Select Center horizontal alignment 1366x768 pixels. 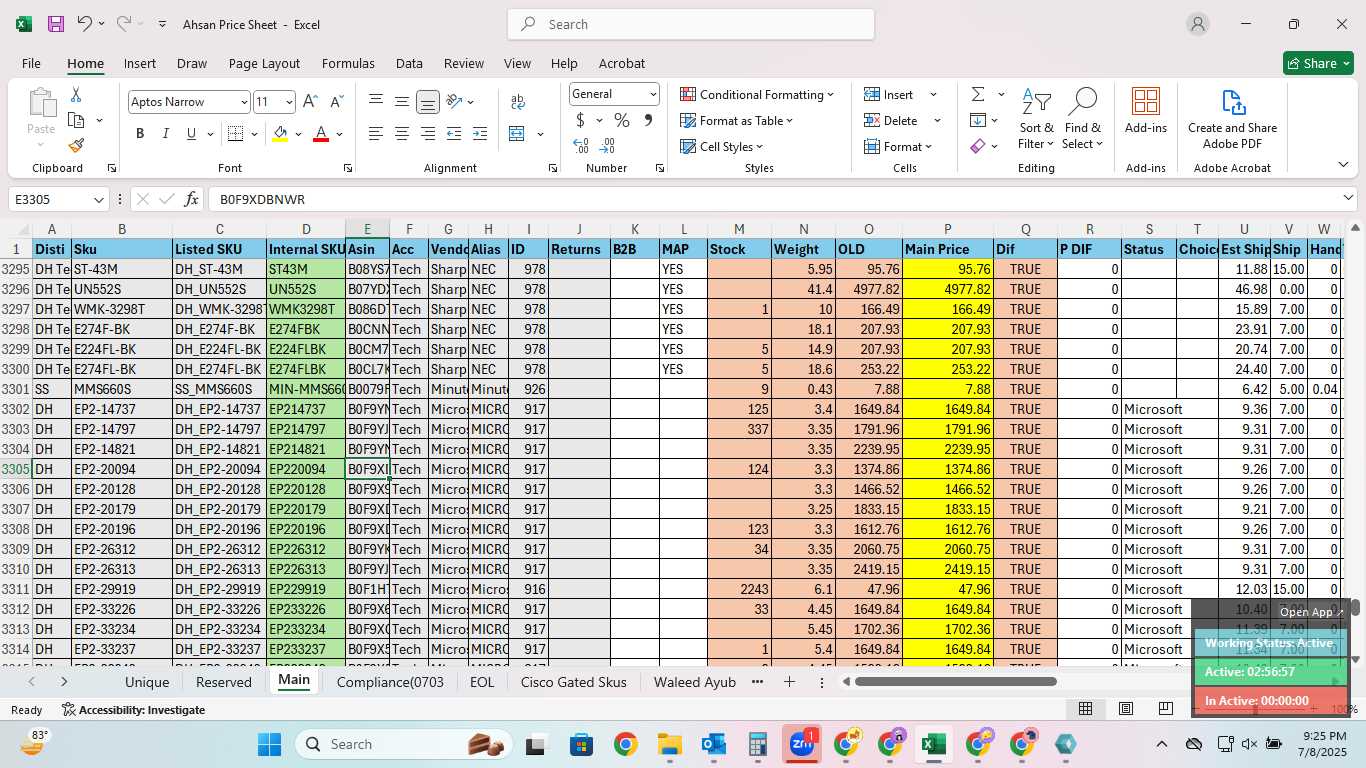coord(402,133)
